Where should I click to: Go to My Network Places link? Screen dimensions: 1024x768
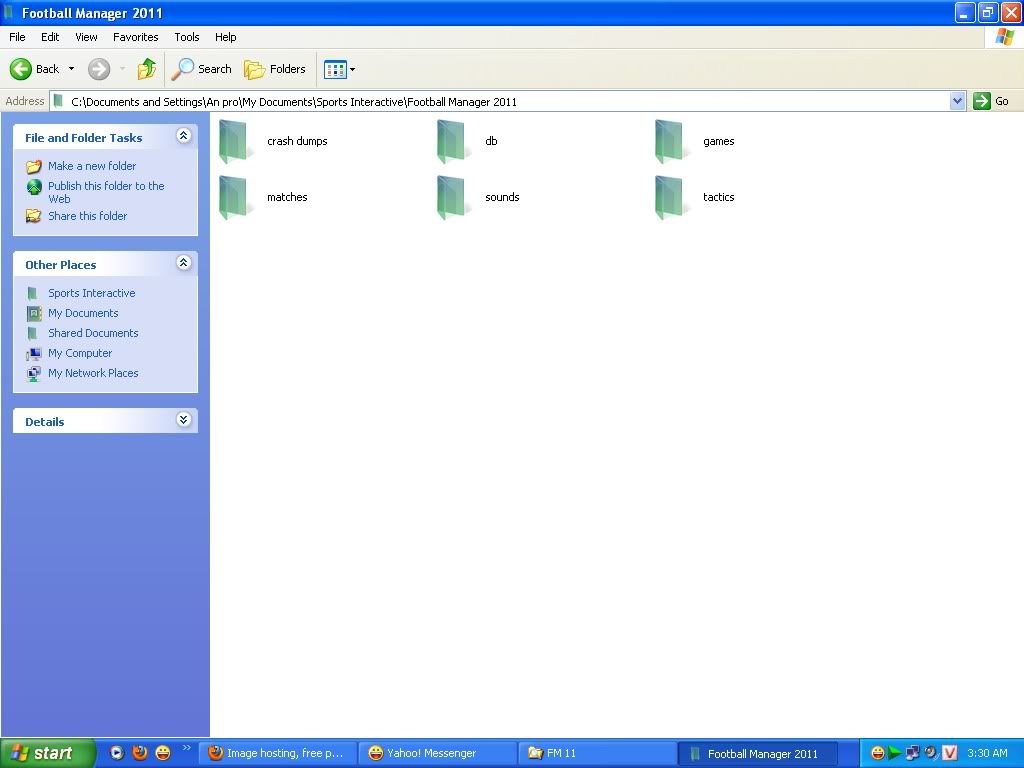tap(93, 374)
